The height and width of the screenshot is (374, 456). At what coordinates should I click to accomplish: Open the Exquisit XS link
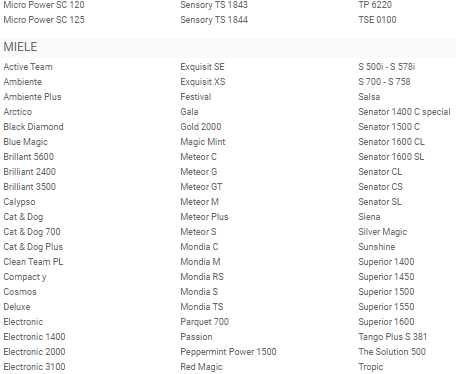pyautogui.click(x=203, y=82)
